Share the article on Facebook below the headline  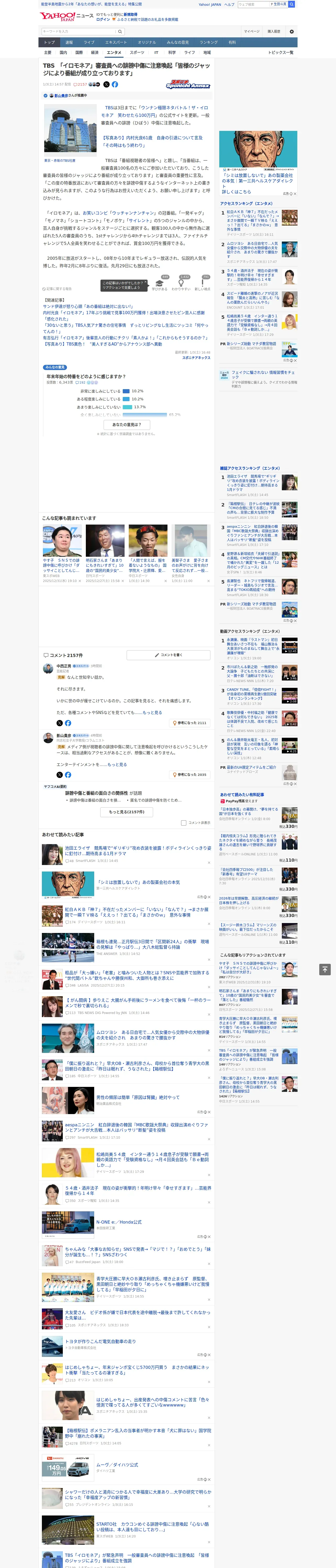click(x=115, y=85)
